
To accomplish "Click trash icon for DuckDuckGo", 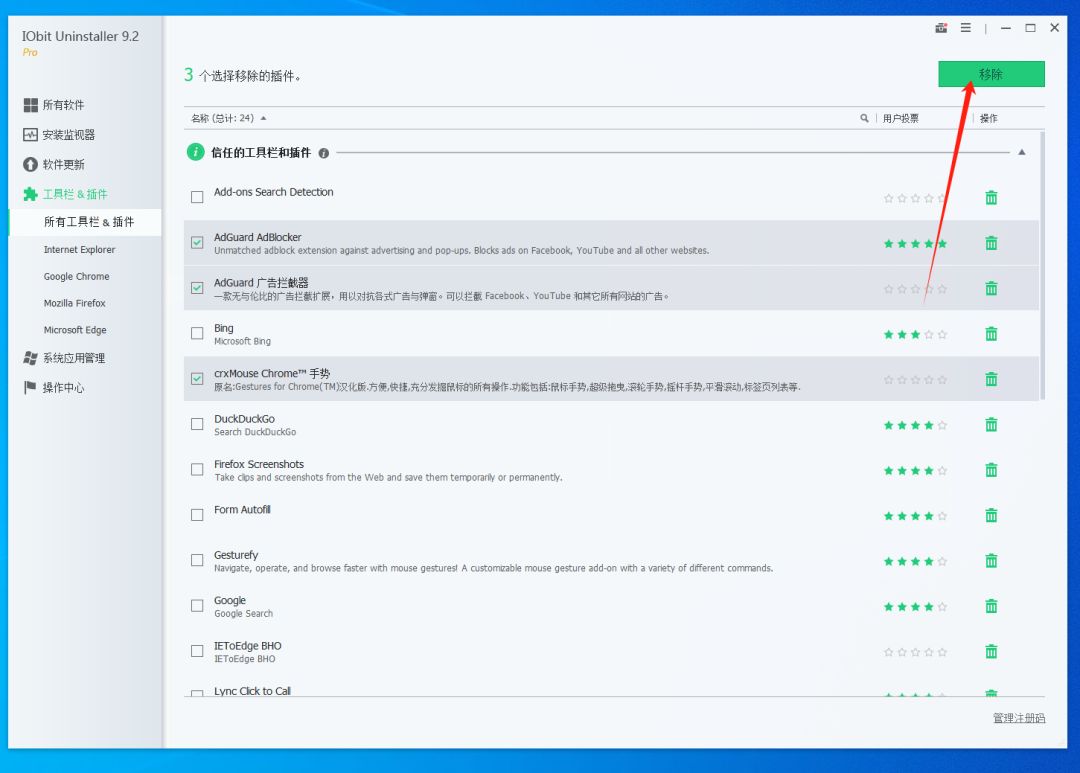I will (991, 425).
